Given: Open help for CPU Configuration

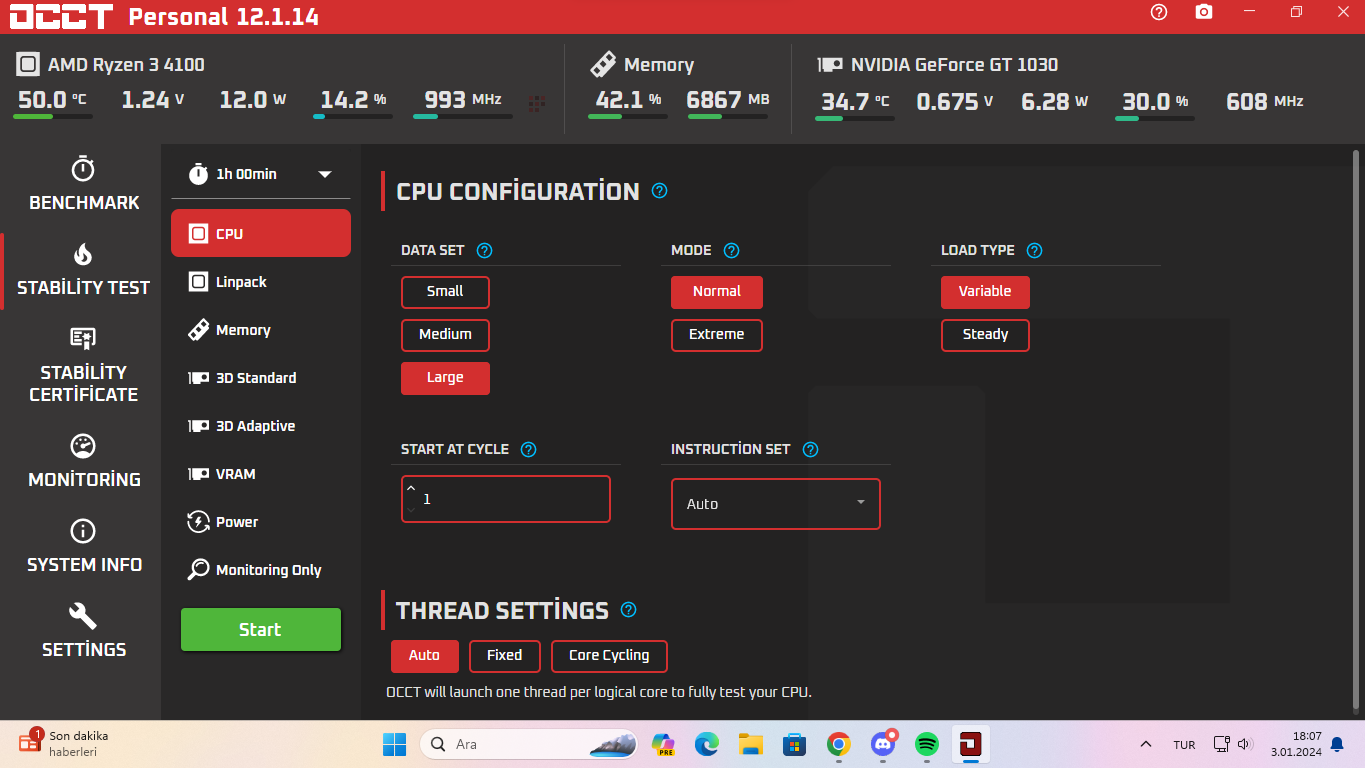Looking at the screenshot, I should click(659, 191).
